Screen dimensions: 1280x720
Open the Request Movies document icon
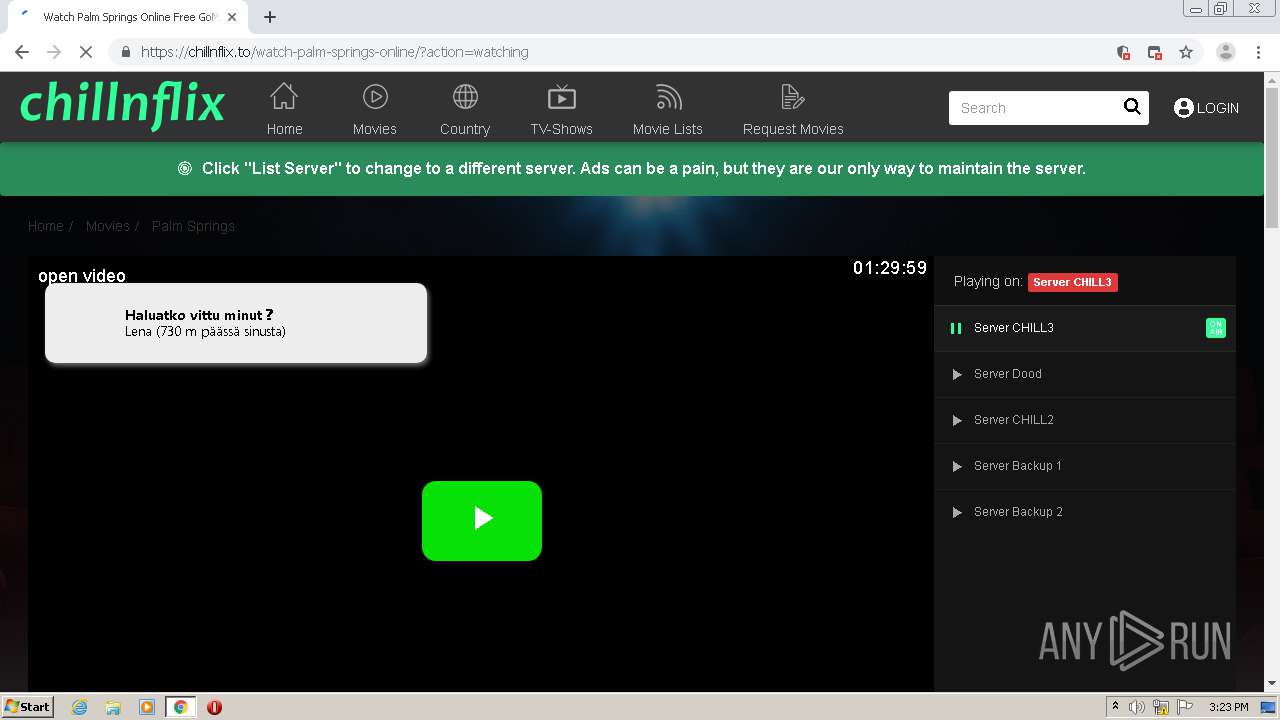[x=793, y=97]
